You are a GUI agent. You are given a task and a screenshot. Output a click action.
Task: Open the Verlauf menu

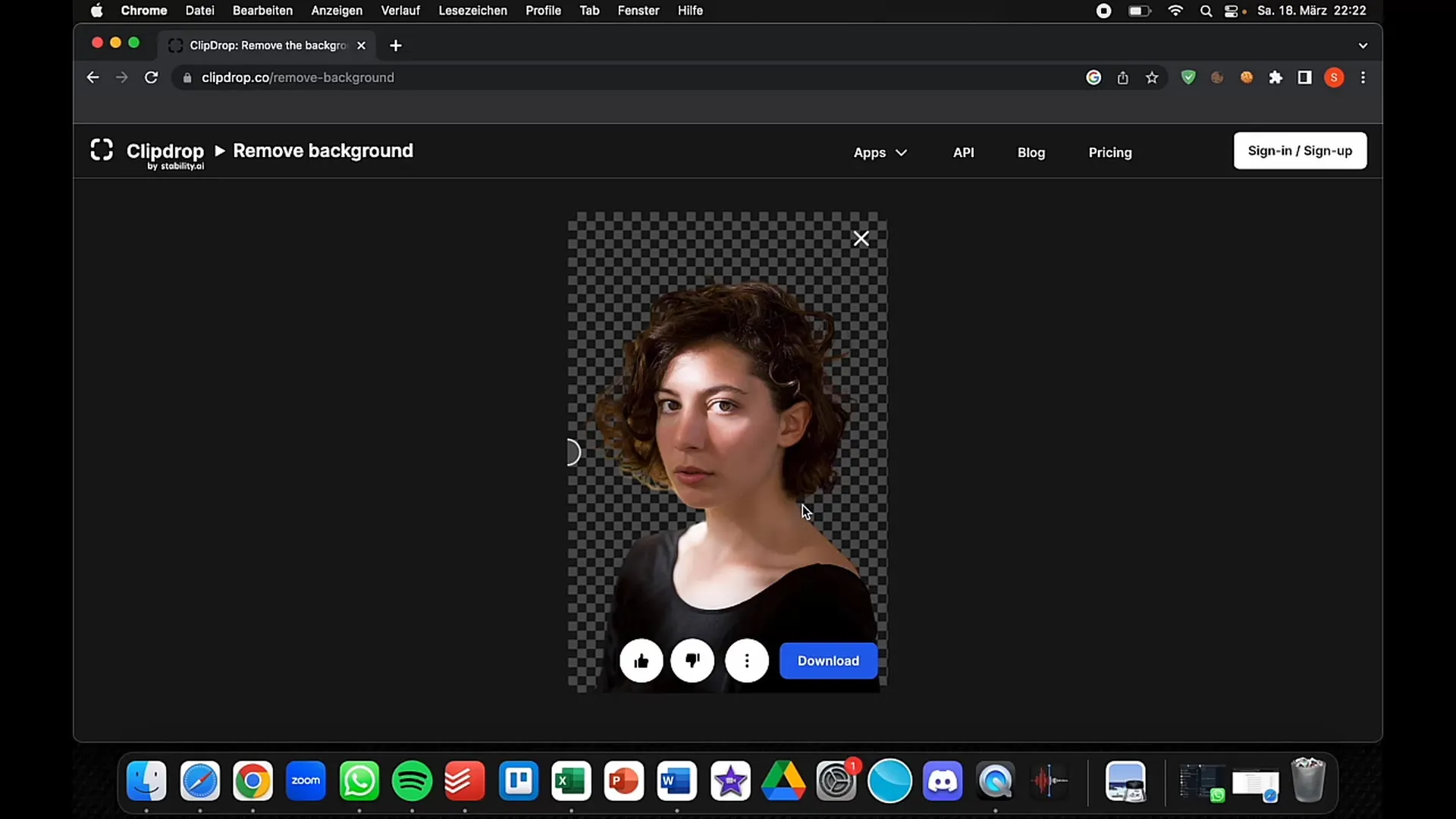click(x=400, y=11)
